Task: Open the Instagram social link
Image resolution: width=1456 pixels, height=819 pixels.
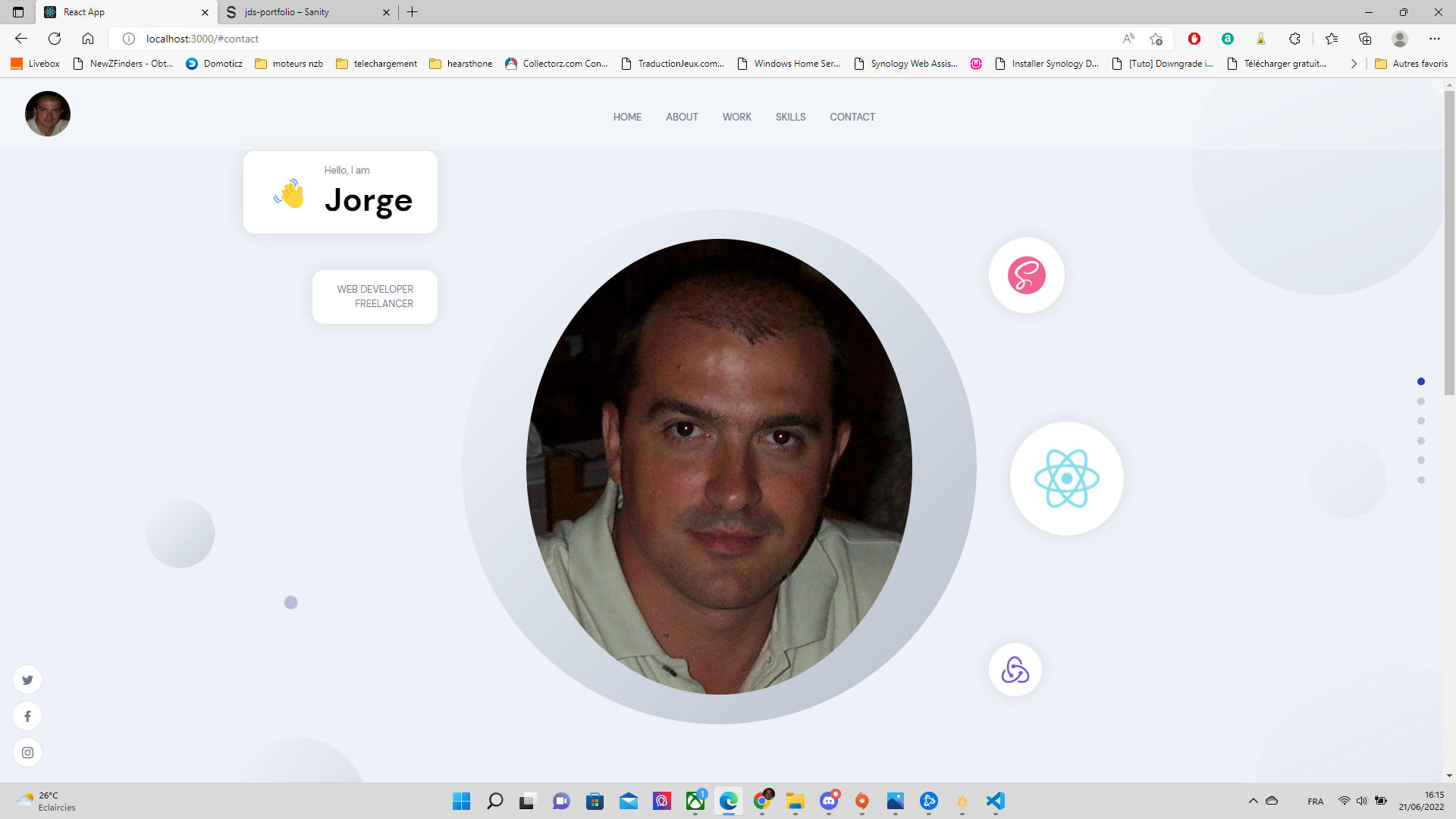Action: 27,752
